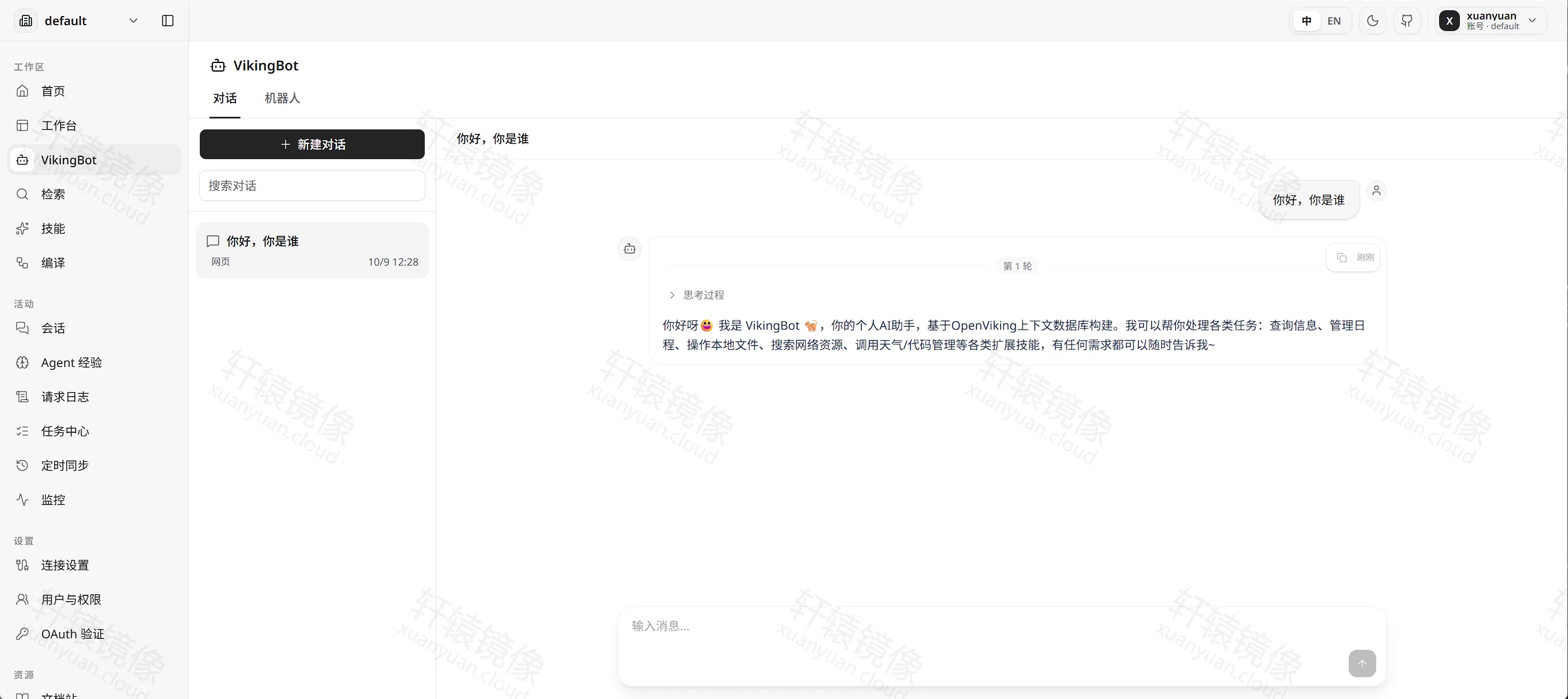Image resolution: width=1568 pixels, height=699 pixels.
Task: Open 技能 skills page
Action: 94,228
